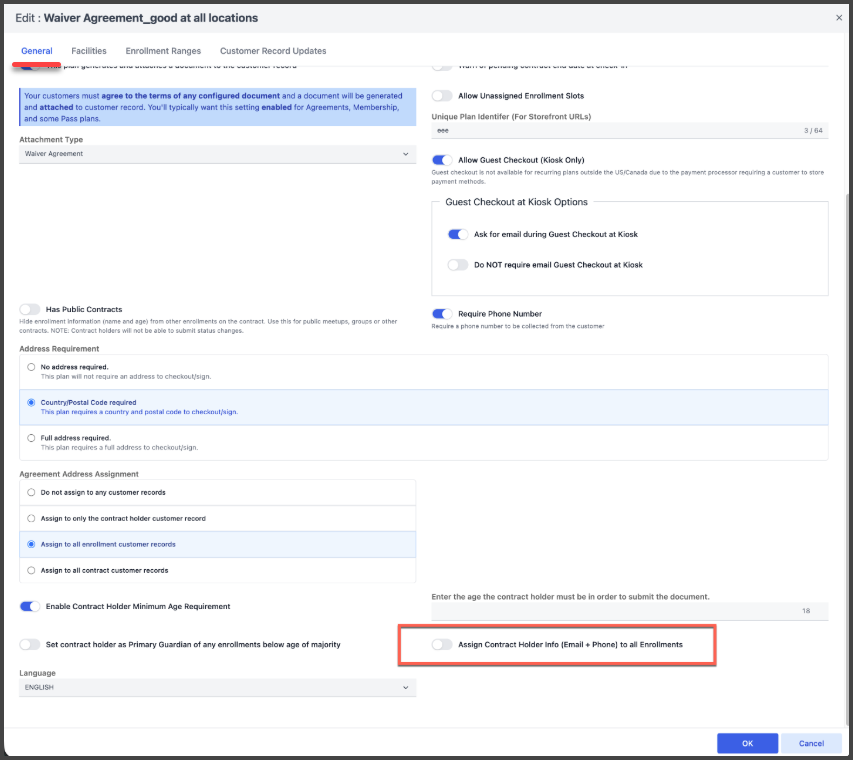The height and width of the screenshot is (760, 853).
Task: Enable Has Public Contracts toggle
Action: pyautogui.click(x=30, y=310)
